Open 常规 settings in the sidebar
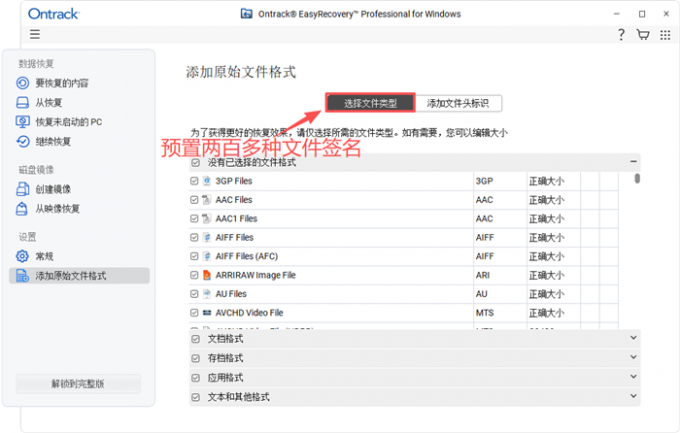 pyautogui.click(x=44, y=256)
